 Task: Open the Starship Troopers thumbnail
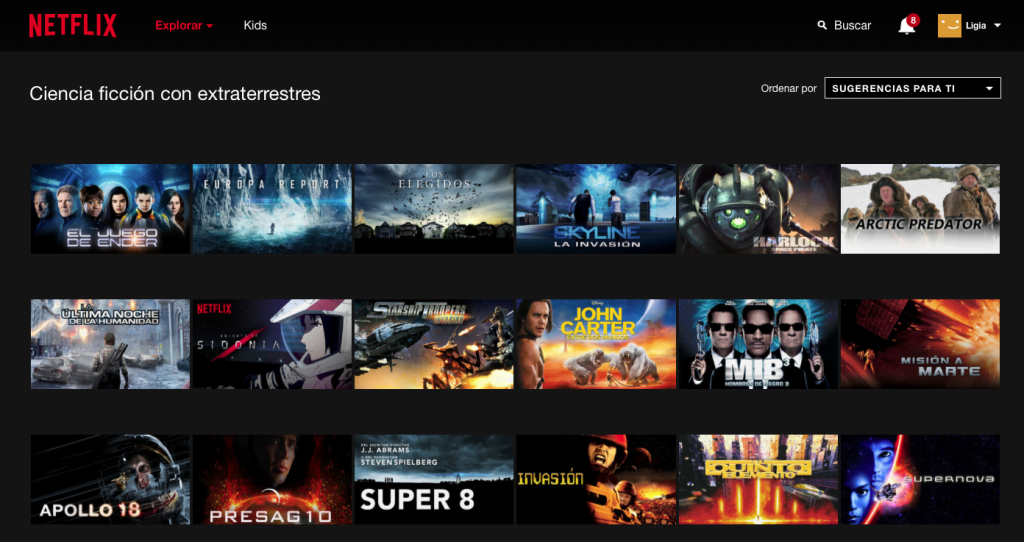coord(434,344)
